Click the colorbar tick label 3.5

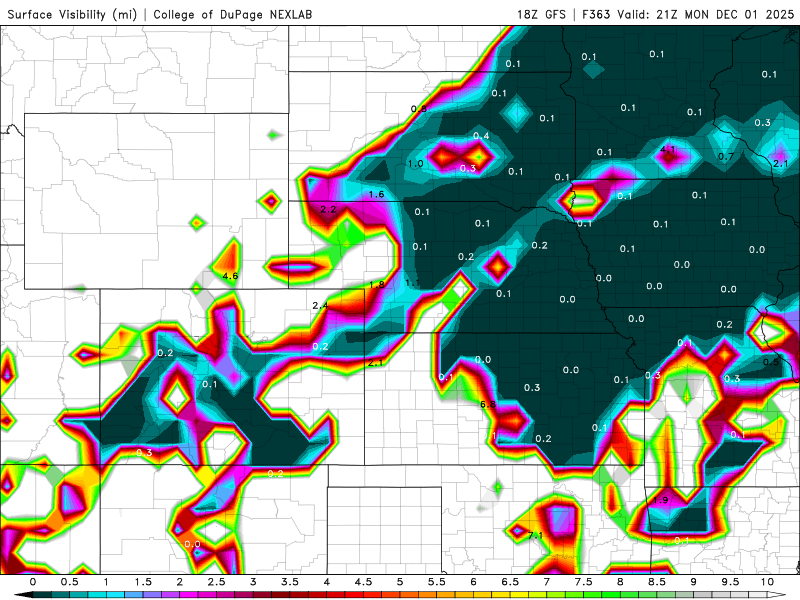(290, 582)
